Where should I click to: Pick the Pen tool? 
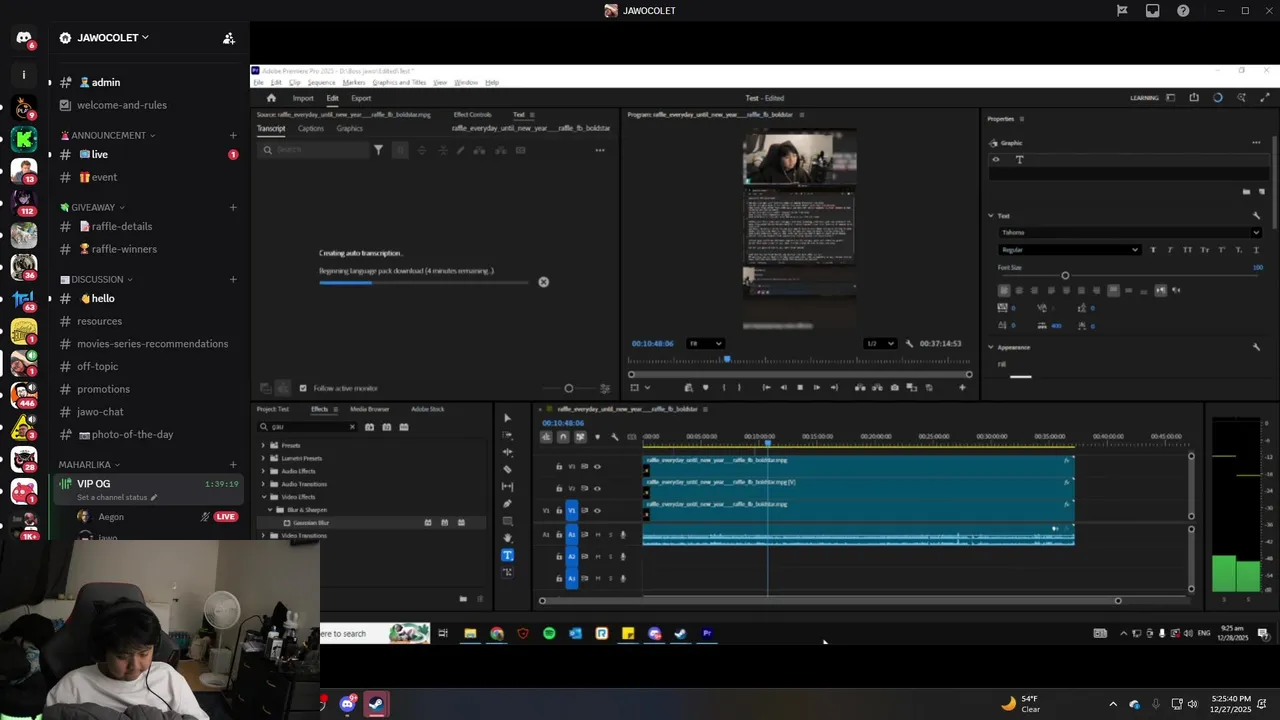(x=507, y=503)
